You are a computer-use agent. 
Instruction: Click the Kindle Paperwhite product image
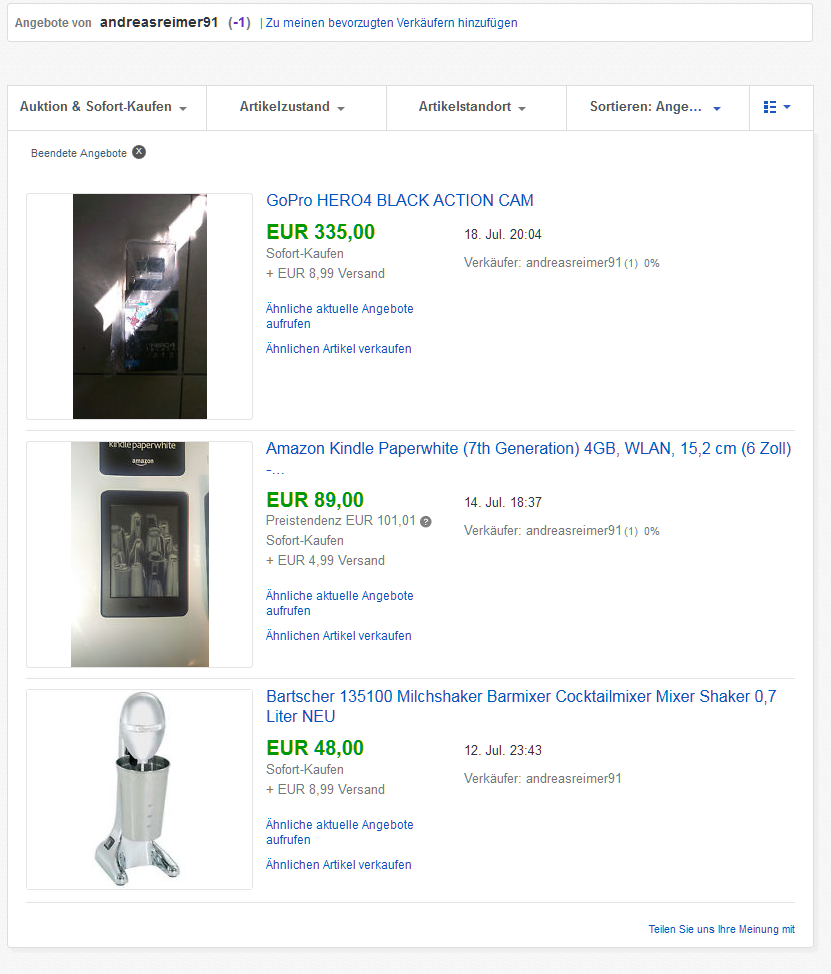tap(140, 554)
